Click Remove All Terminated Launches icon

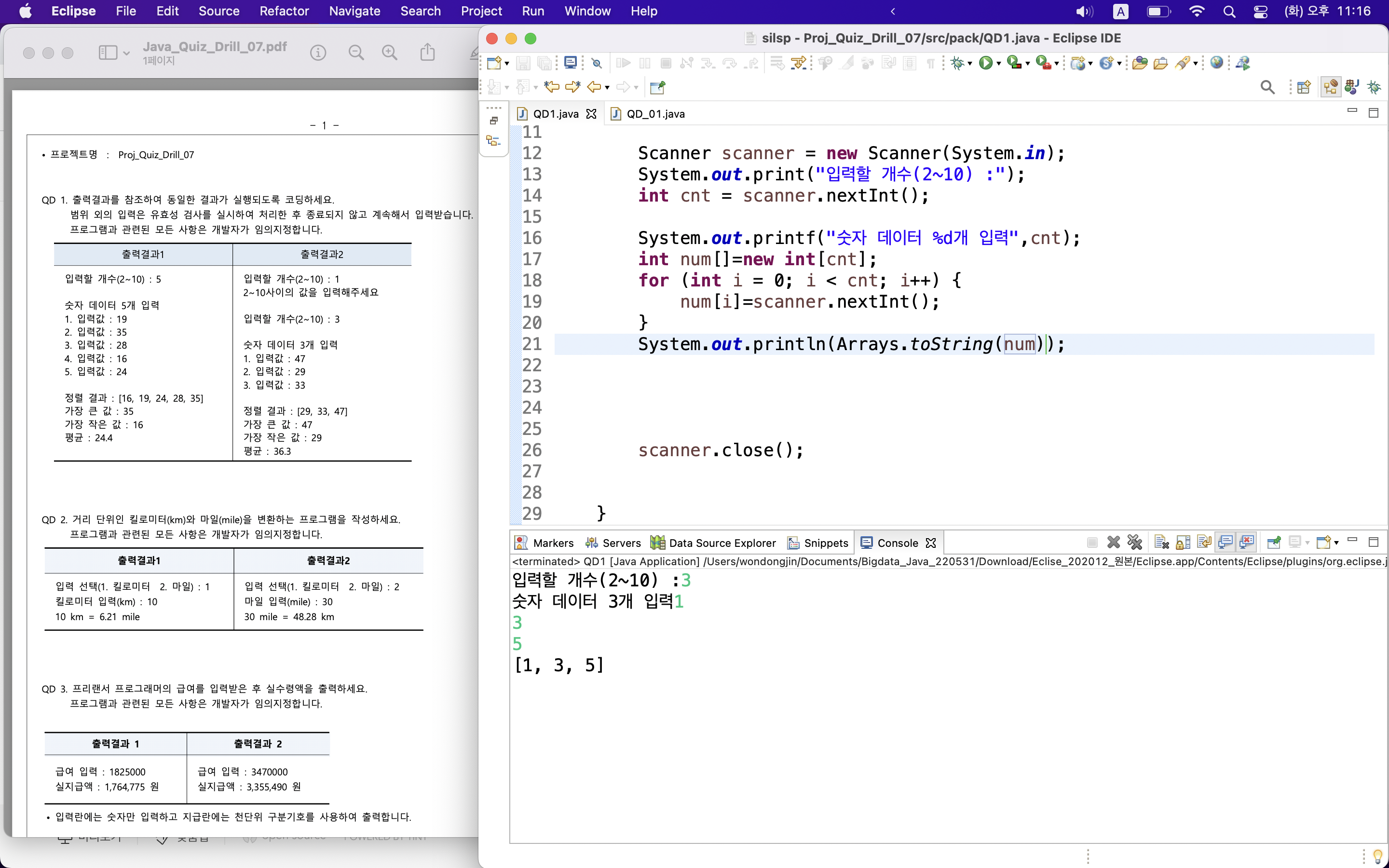pos(1135,542)
